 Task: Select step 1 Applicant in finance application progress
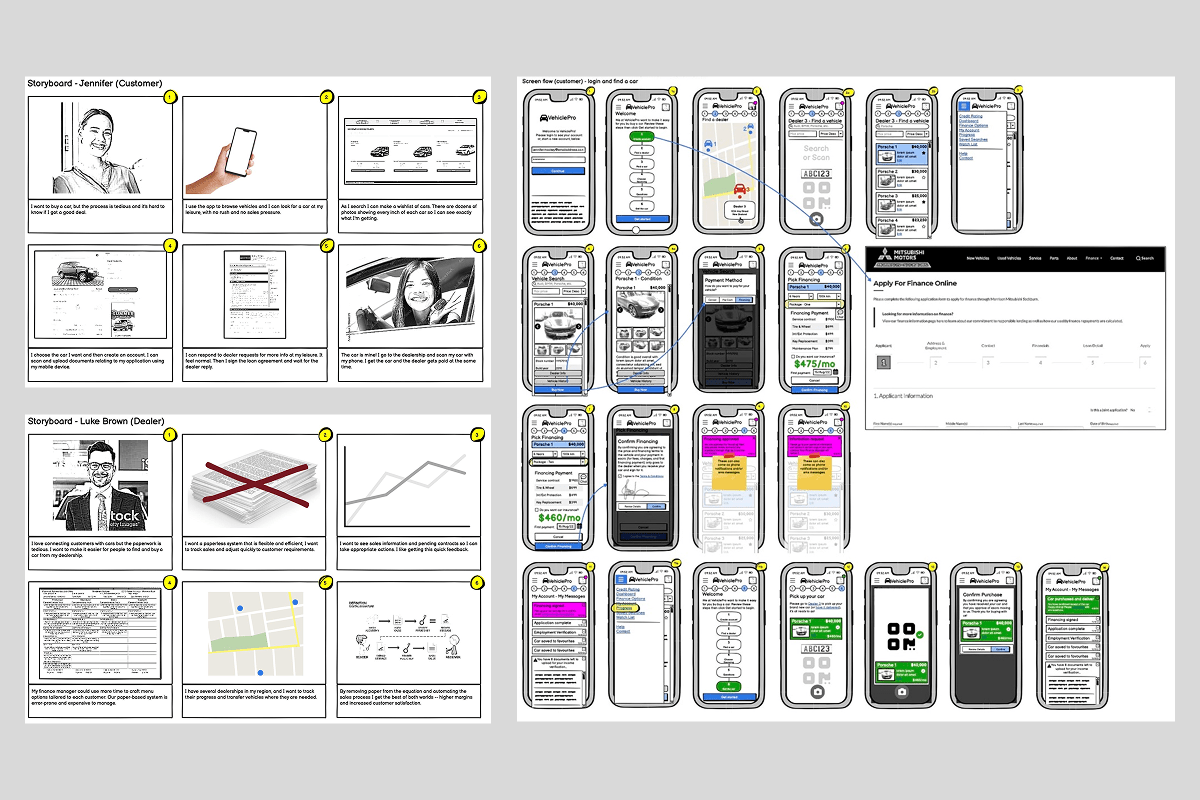(883, 362)
